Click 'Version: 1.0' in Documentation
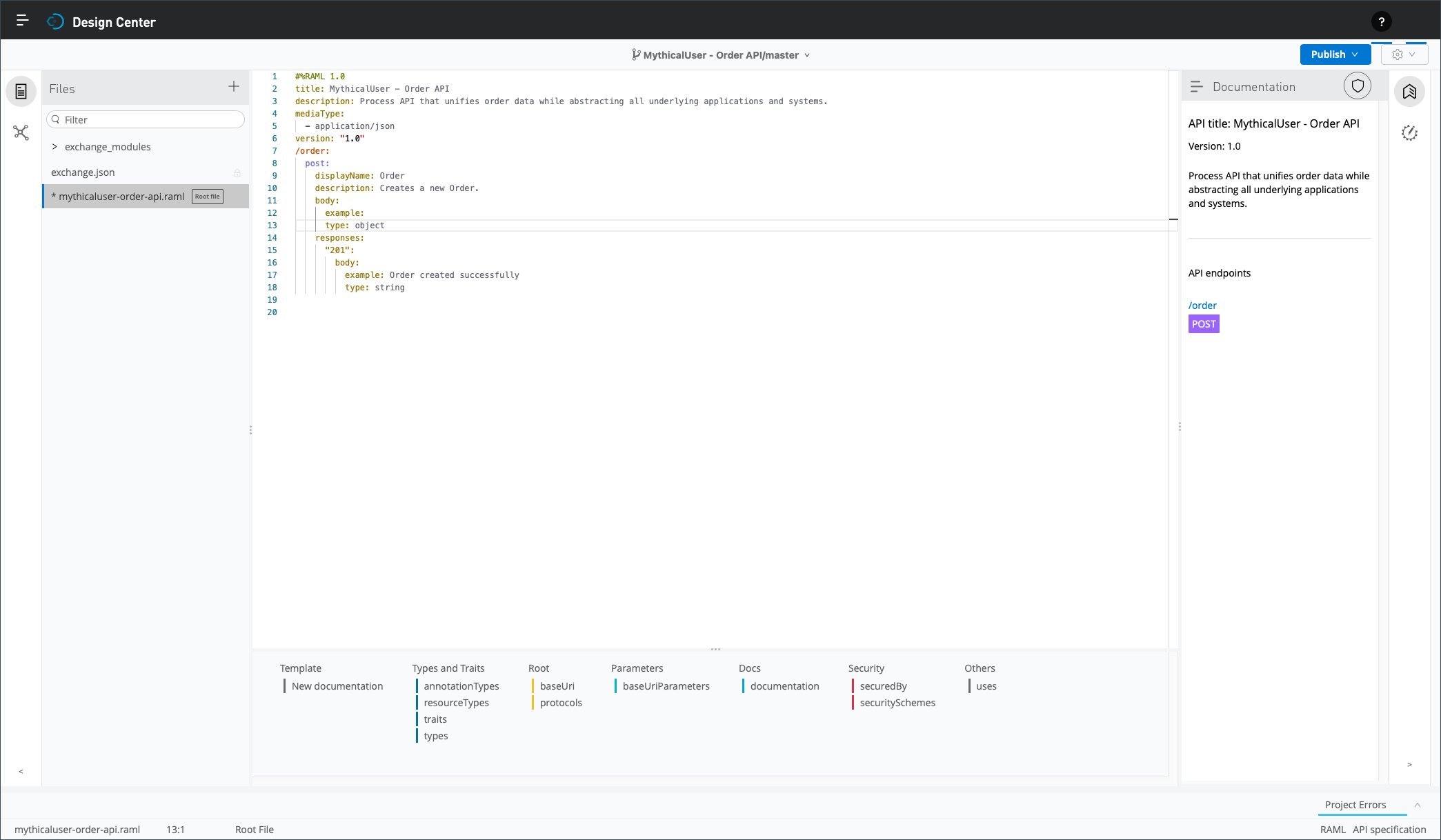Screen dimensions: 1441x840 pyautogui.click(x=1214, y=146)
